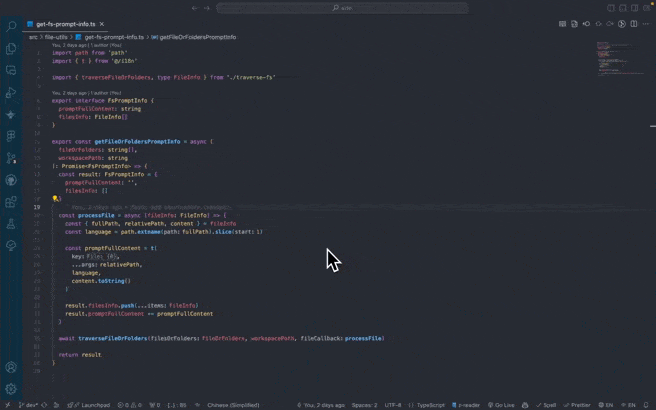
Task: Change the UTF-8 file encoding
Action: [x=393, y=405]
